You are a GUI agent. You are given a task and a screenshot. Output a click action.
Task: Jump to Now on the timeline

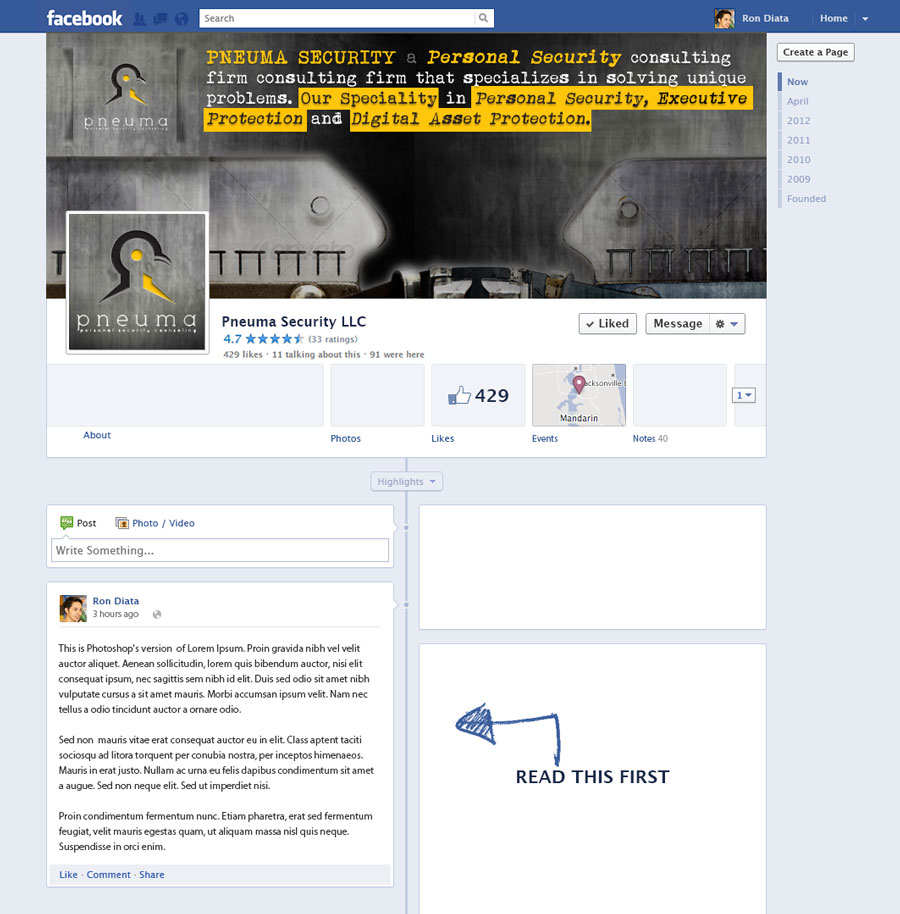click(797, 82)
